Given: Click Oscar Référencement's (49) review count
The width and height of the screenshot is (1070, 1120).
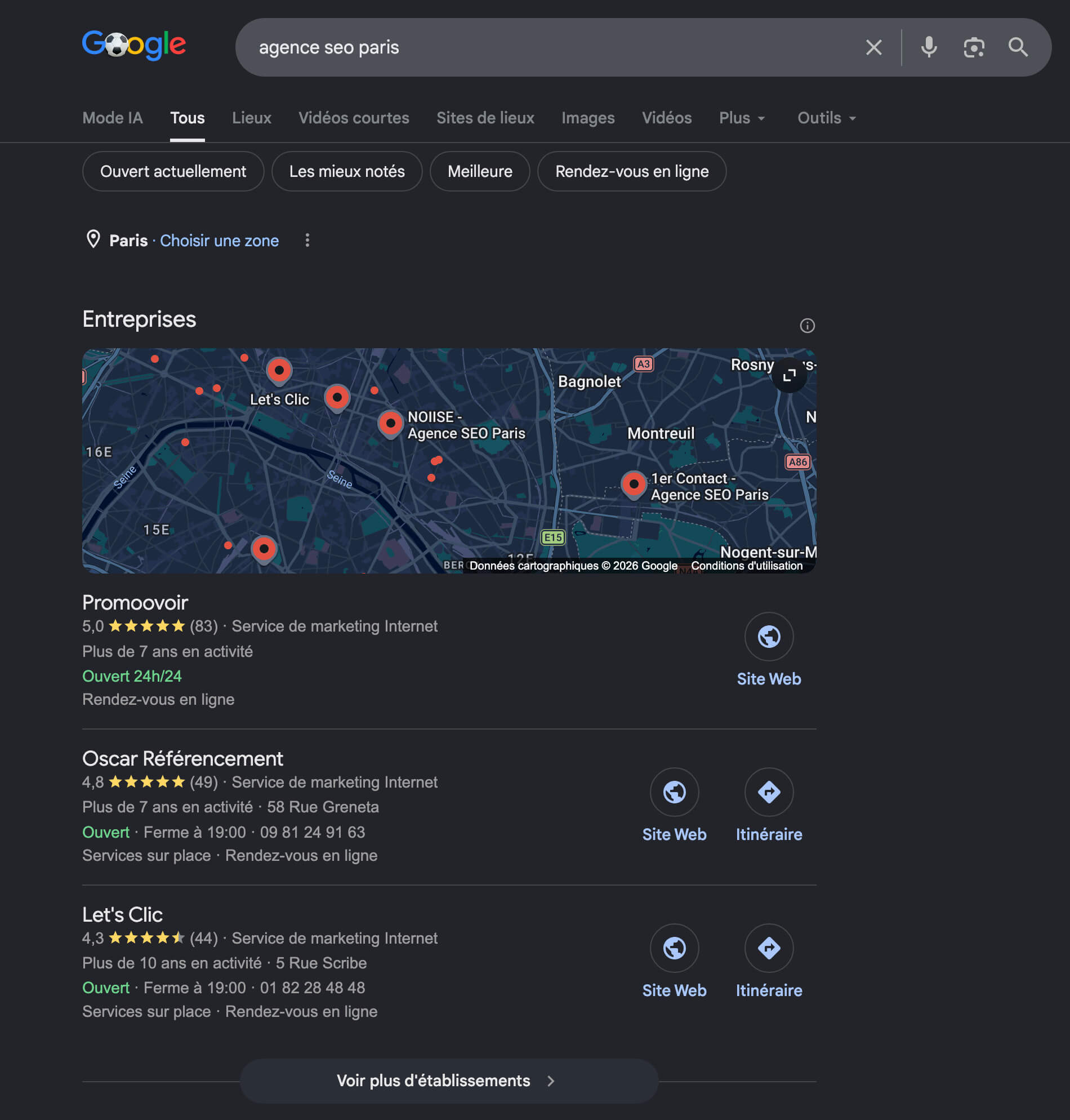Looking at the screenshot, I should (x=204, y=781).
